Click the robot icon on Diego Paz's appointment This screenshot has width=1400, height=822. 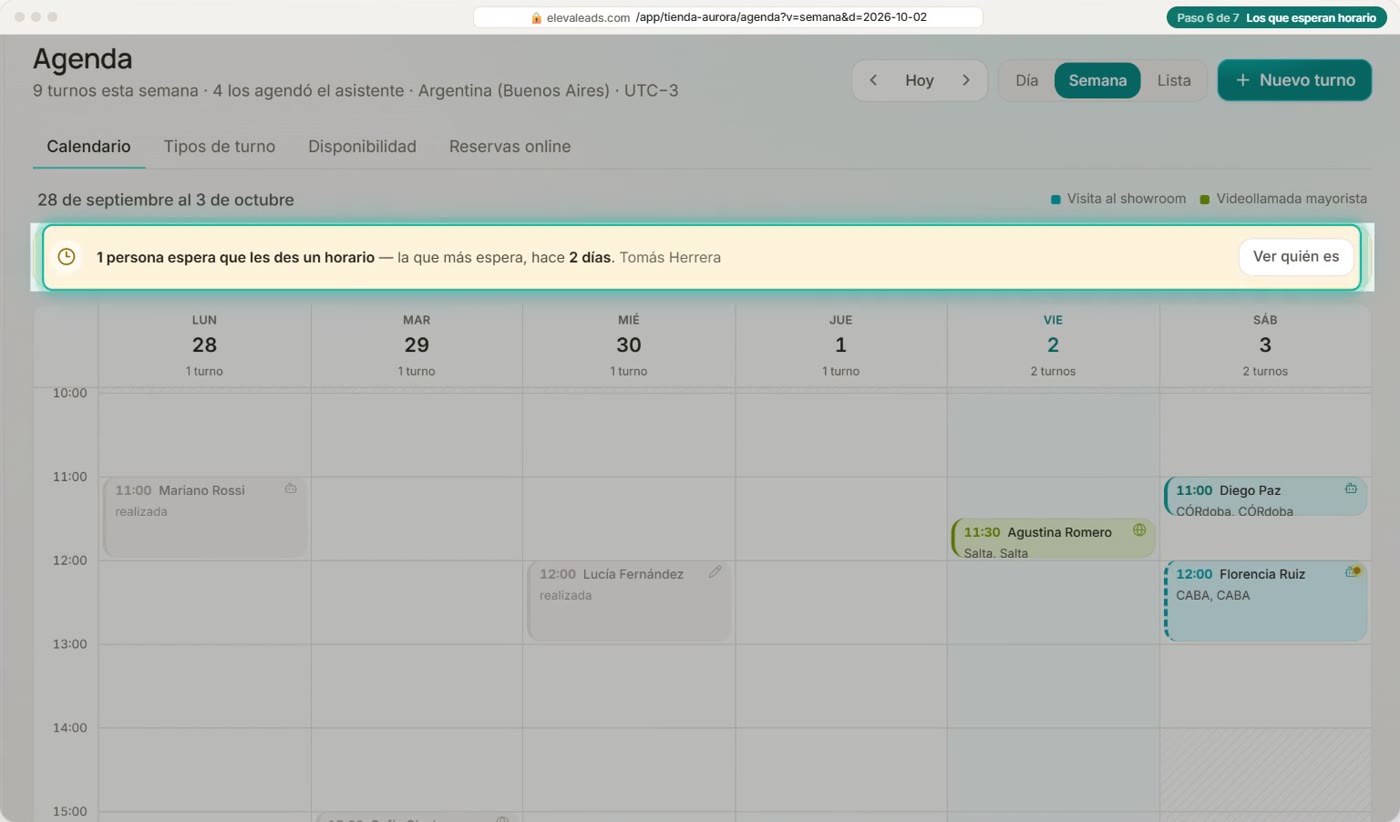(1351, 489)
